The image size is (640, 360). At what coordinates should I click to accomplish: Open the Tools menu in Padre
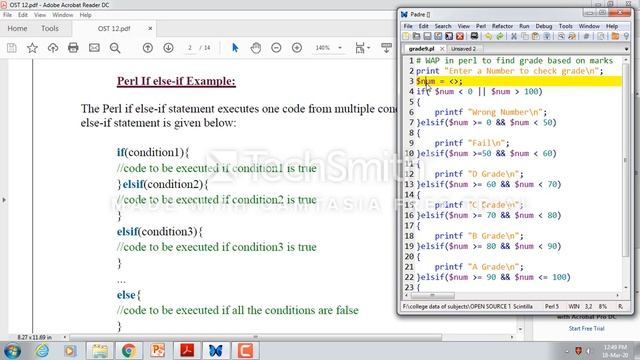pos(565,26)
